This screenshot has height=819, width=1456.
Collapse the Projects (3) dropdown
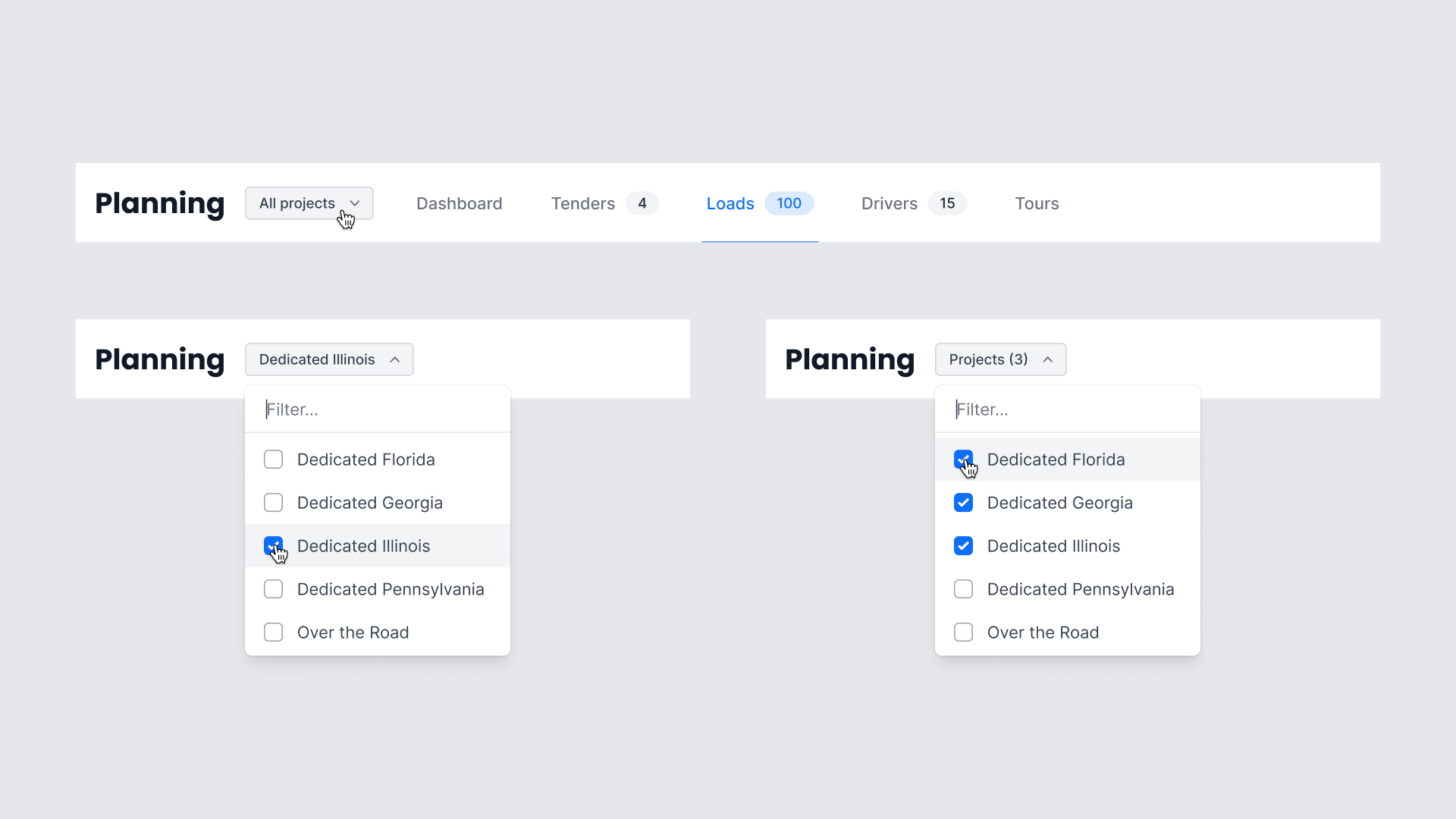[x=999, y=359]
